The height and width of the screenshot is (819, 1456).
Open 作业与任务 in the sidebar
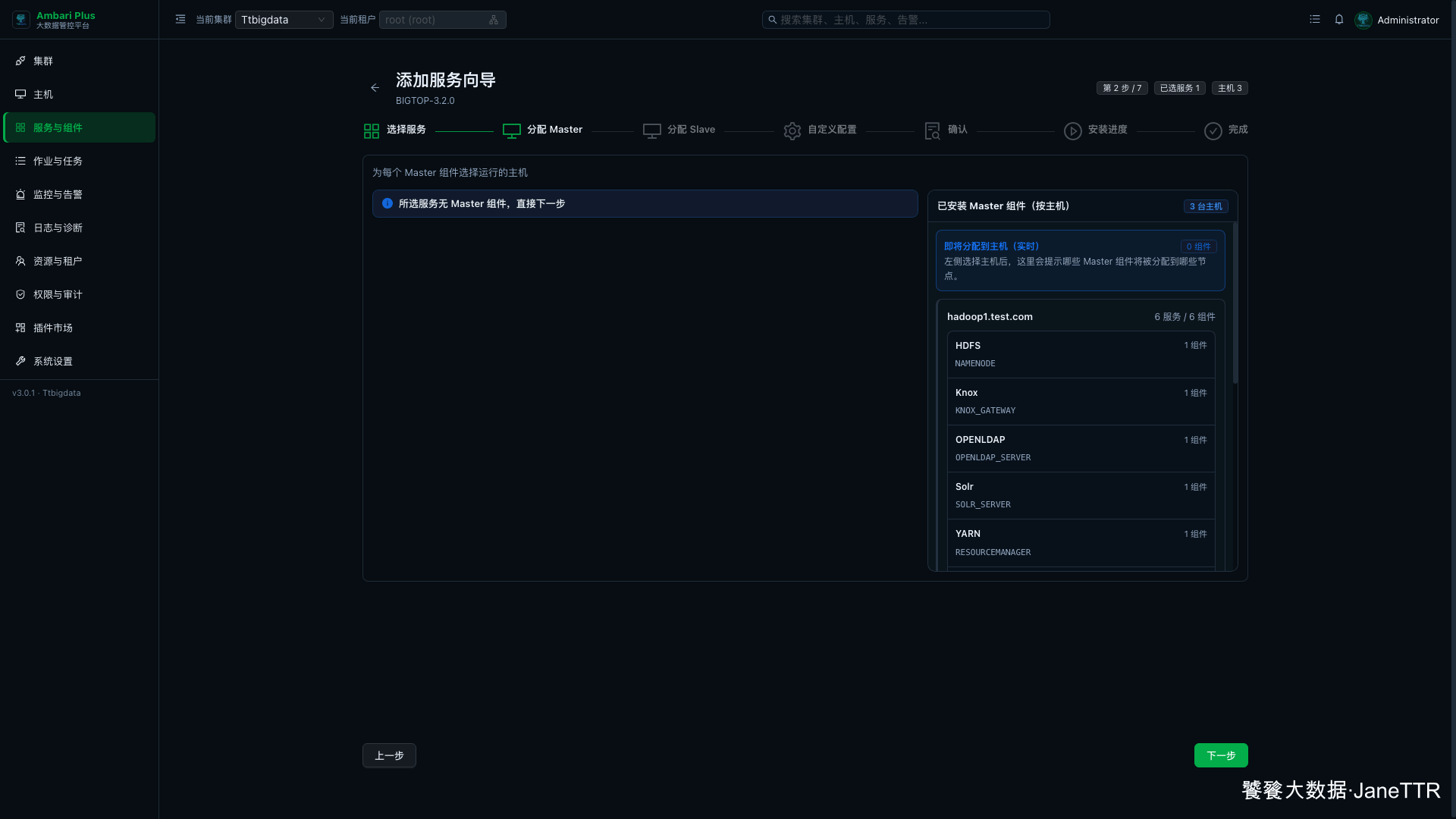click(80, 161)
